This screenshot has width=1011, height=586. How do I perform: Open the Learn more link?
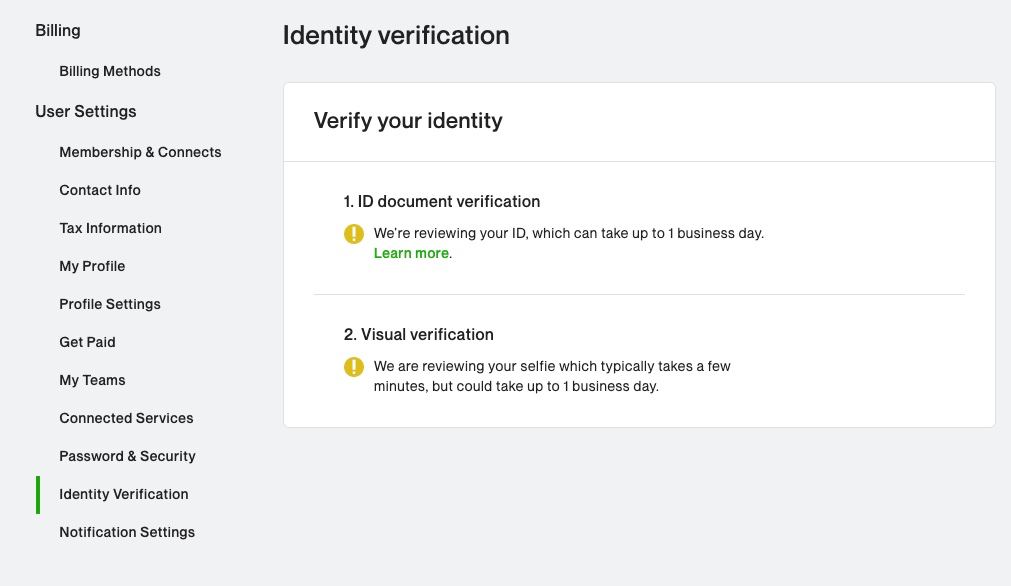(x=411, y=253)
